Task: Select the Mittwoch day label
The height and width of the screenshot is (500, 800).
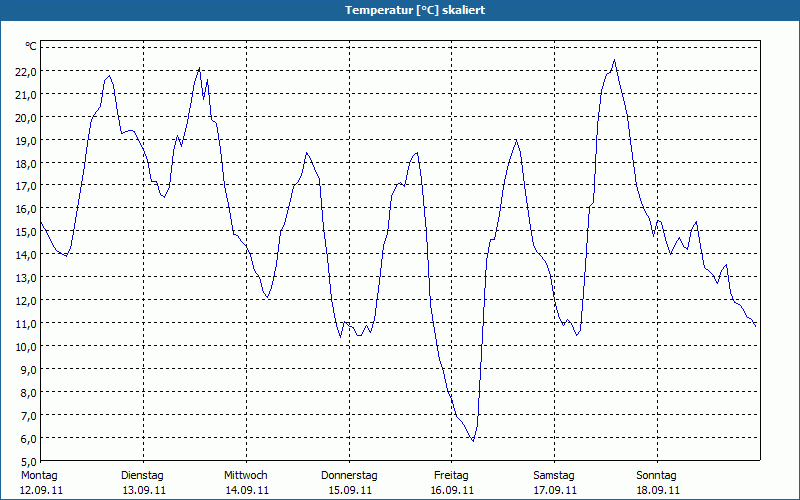Action: [x=245, y=475]
